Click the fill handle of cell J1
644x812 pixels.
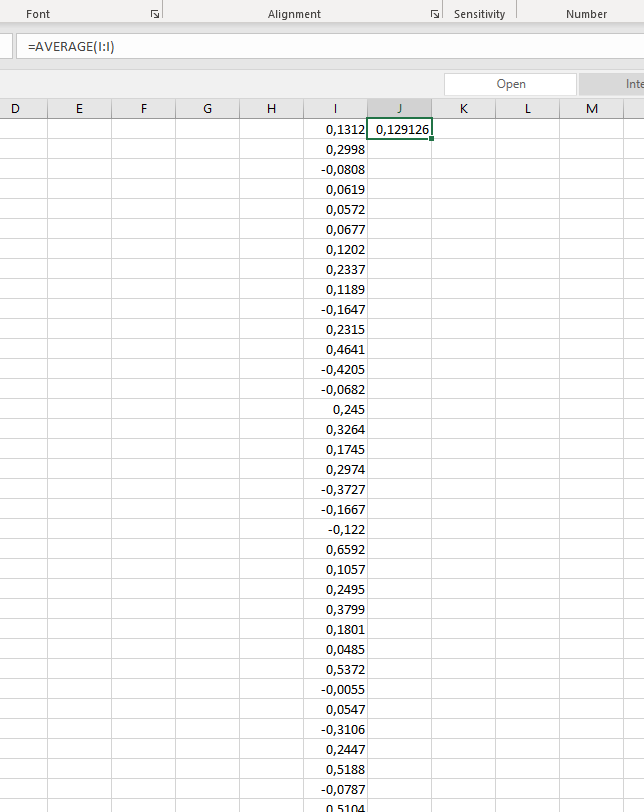[431, 139]
